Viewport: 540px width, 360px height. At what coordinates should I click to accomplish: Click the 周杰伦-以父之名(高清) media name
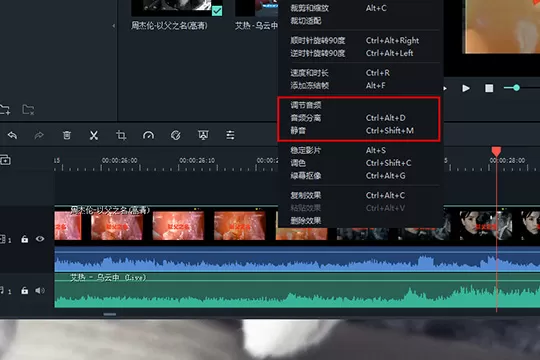pyautogui.click(x=169, y=26)
